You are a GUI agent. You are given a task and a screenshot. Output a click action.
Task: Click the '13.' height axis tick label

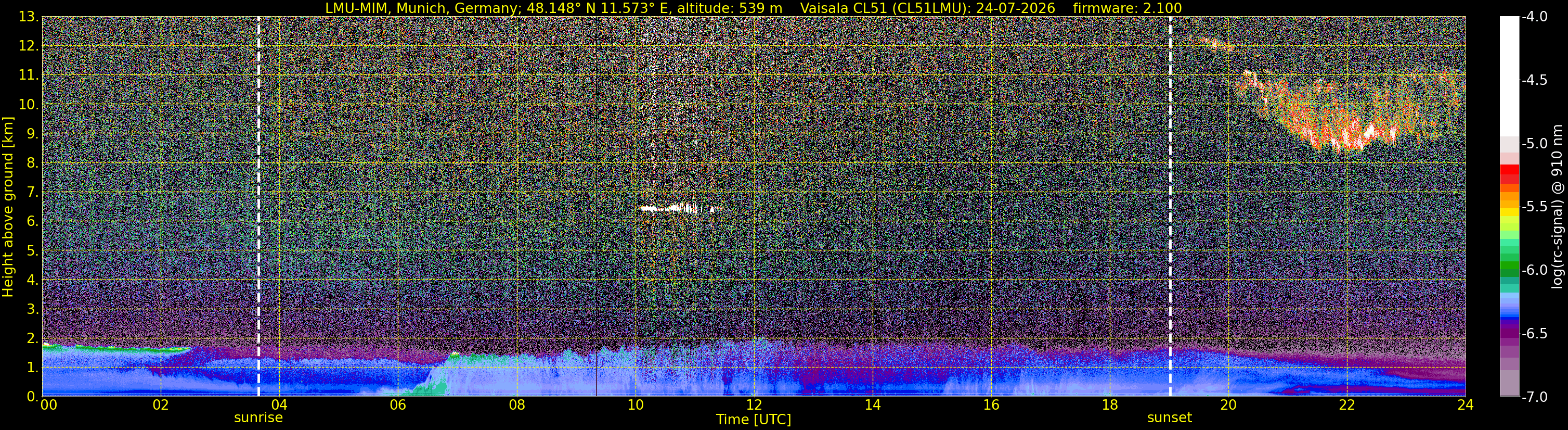pyautogui.click(x=29, y=17)
